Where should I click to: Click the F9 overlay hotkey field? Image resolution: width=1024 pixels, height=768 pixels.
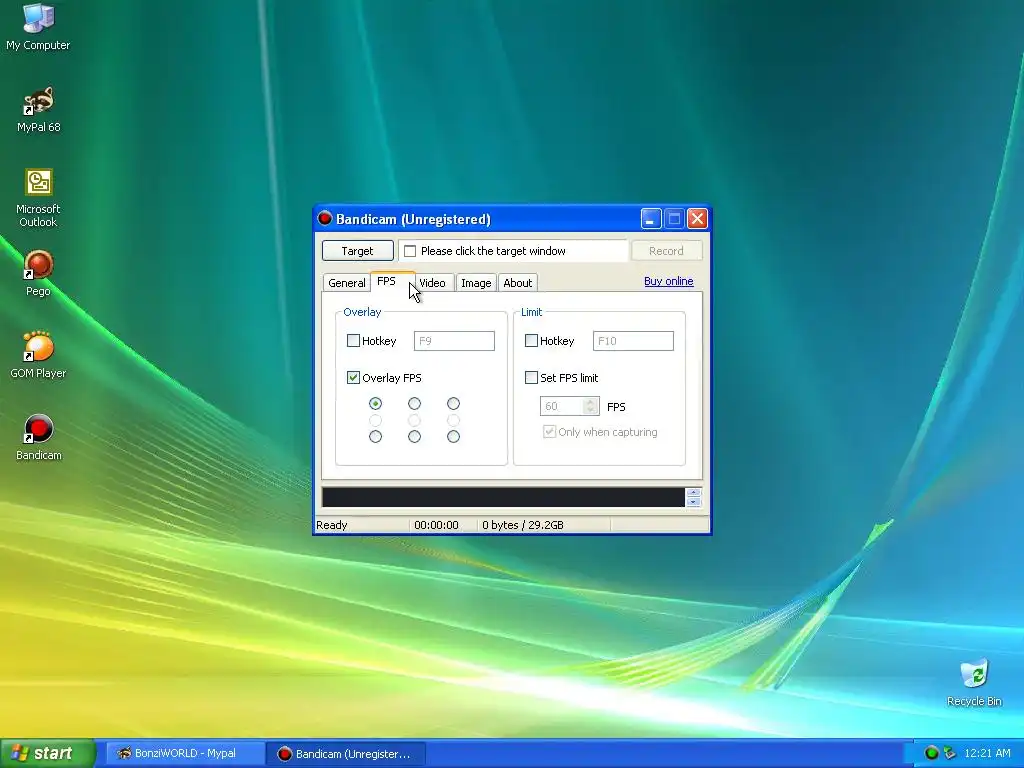tap(455, 341)
